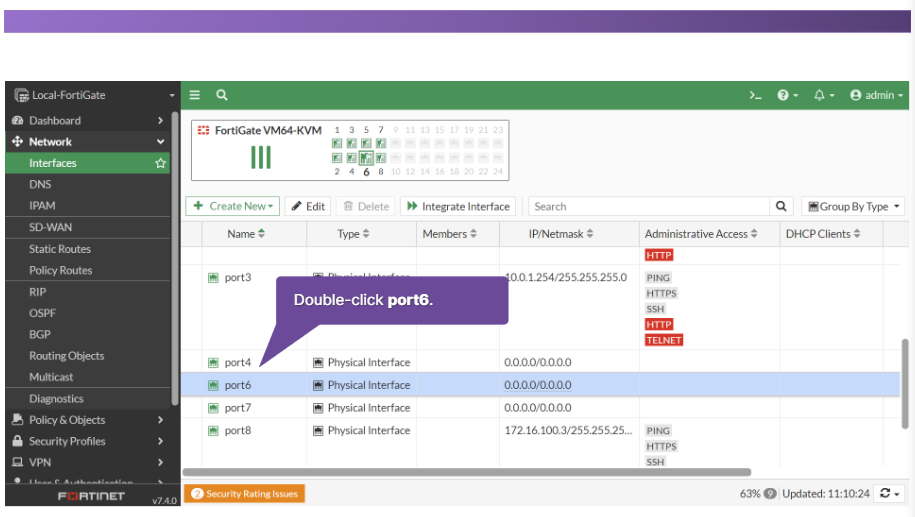Expand the Security Profiles menu
Screen dimensions: 915x517
coord(88,441)
